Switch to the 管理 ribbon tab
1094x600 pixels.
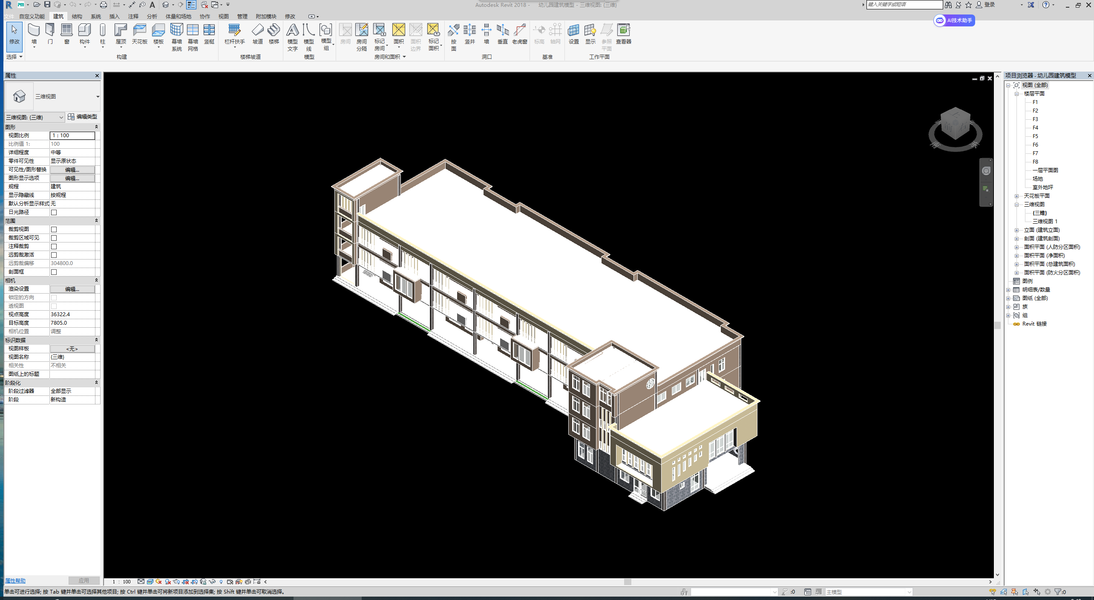click(242, 16)
